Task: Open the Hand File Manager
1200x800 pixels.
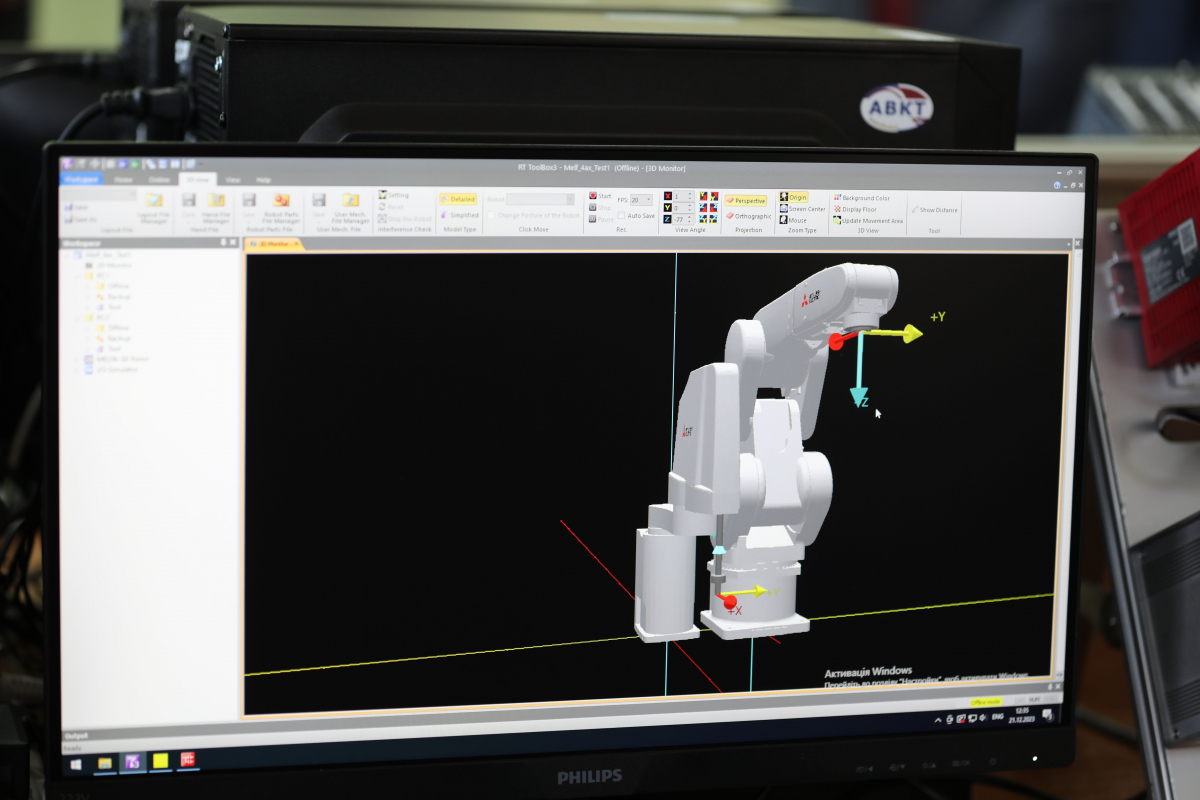Action: click(216, 206)
